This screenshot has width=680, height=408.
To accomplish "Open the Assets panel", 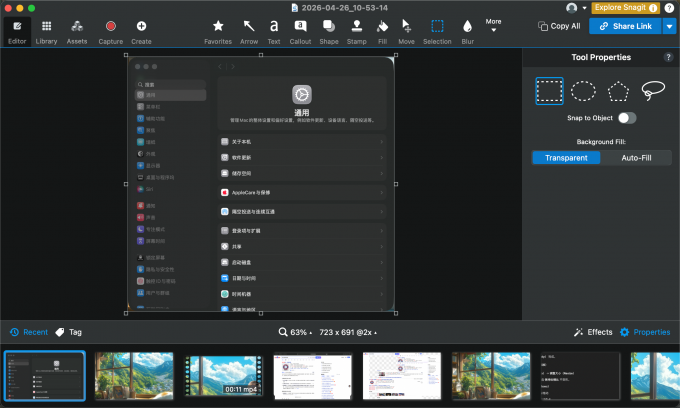I will tap(77, 32).
